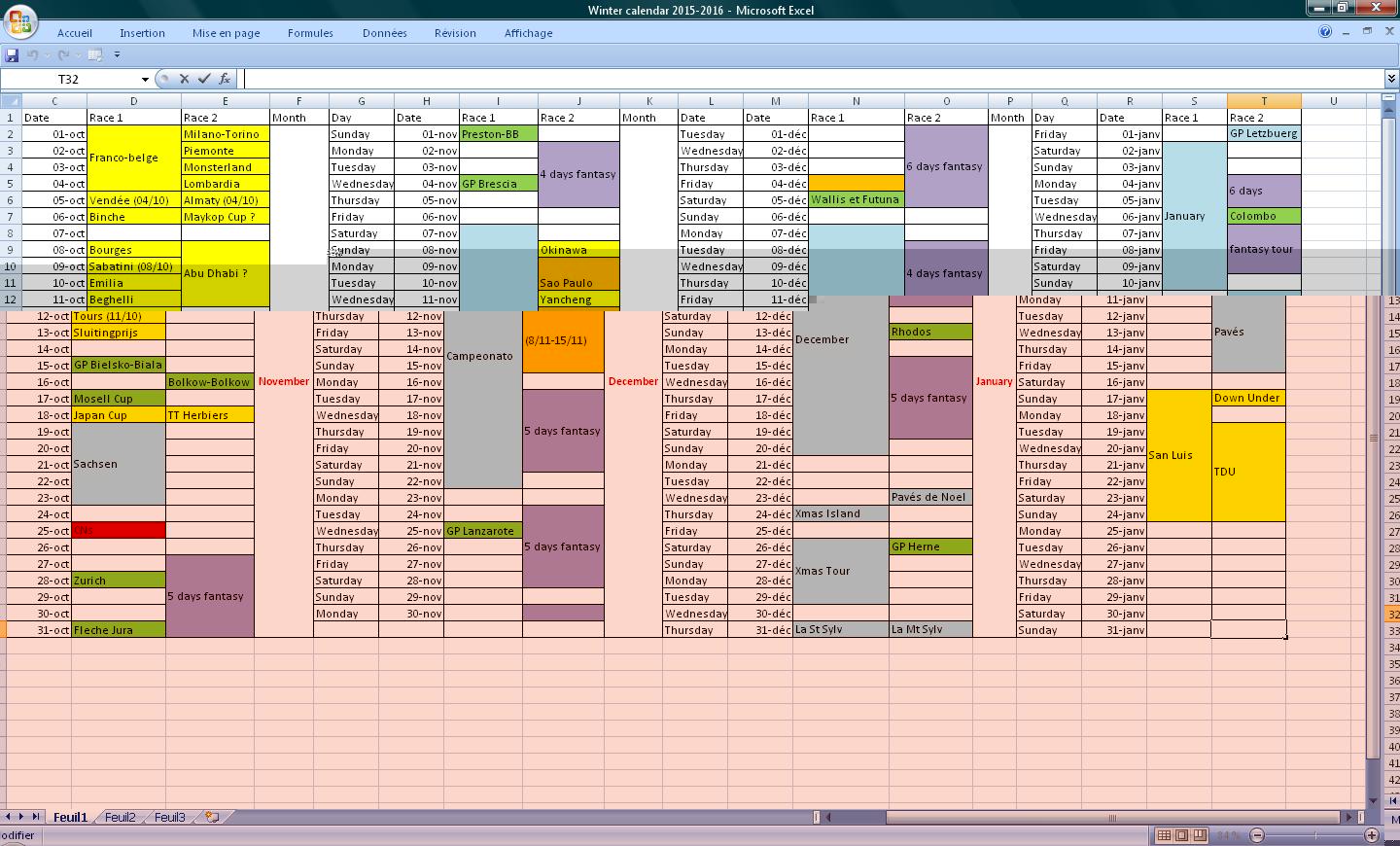Image resolution: width=1400 pixels, height=846 pixels.
Task: Switch to Normal view in status bar
Action: point(1164,835)
